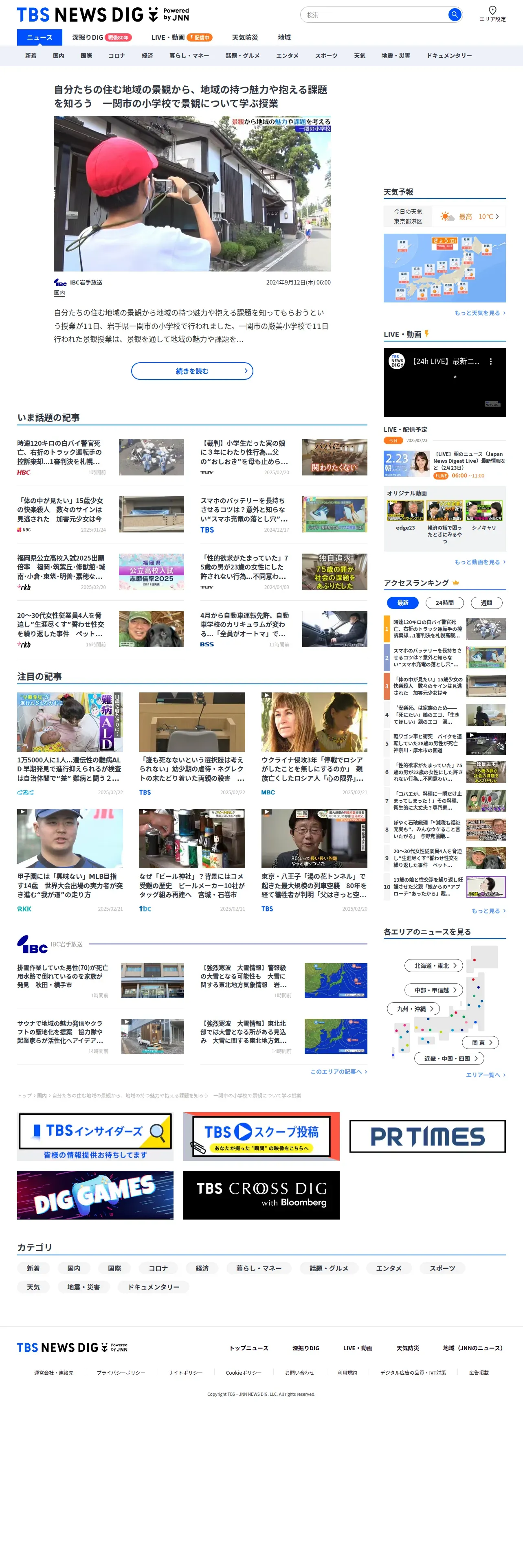
Task: Click the TBS NEWS DIG header logo
Action: (x=103, y=15)
